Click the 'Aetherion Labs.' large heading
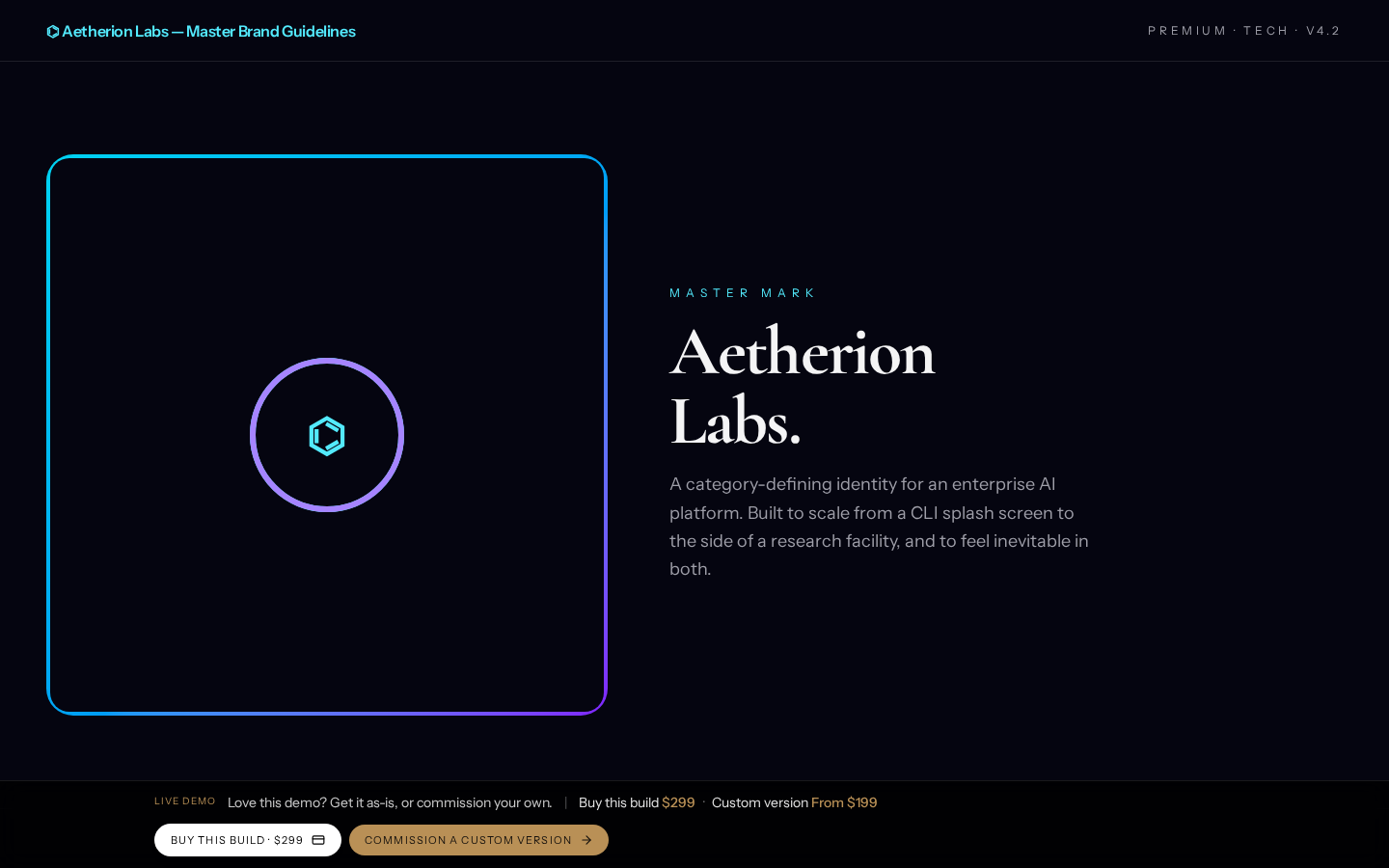 coord(803,387)
